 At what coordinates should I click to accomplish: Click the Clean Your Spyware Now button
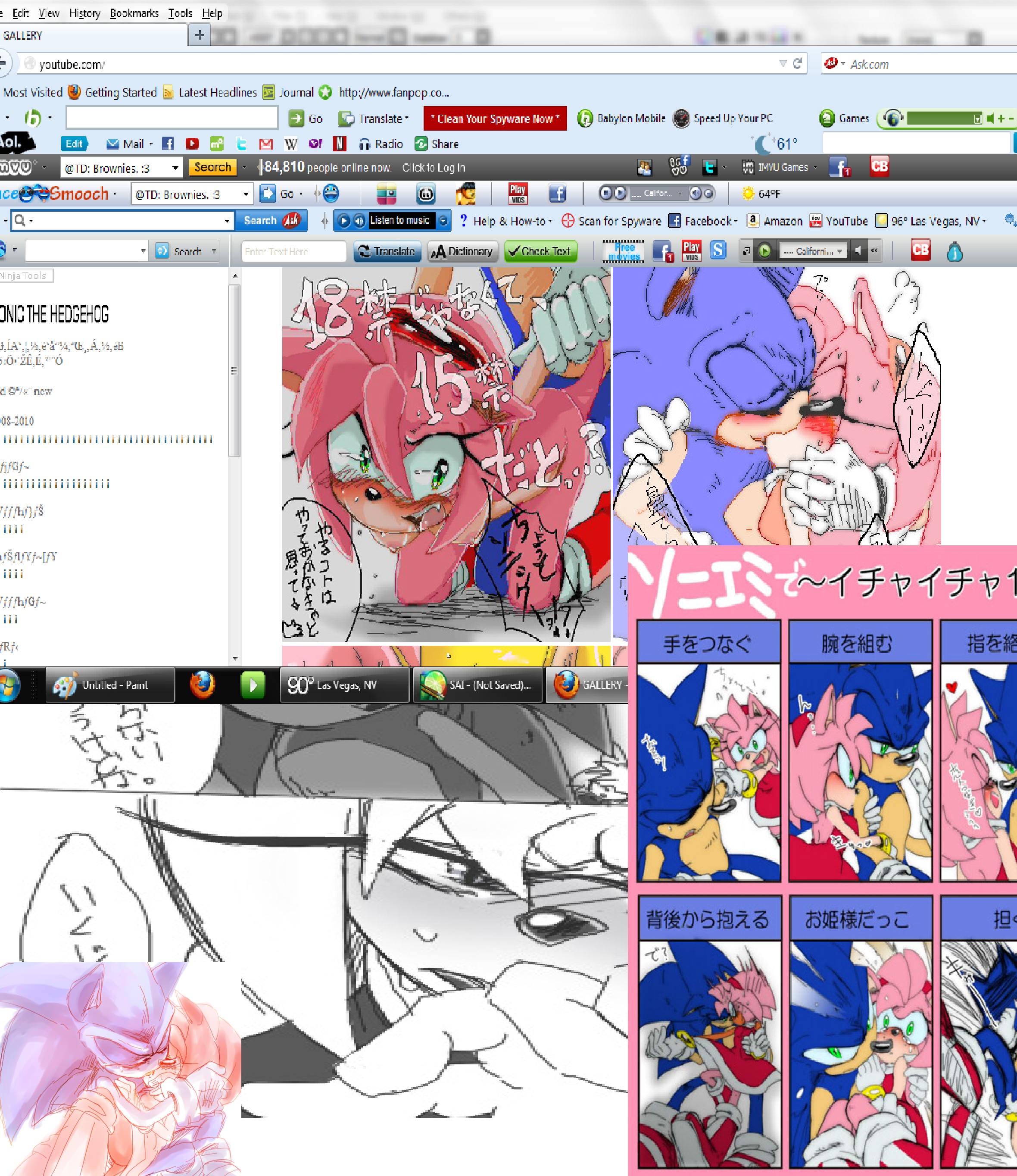pyautogui.click(x=495, y=119)
